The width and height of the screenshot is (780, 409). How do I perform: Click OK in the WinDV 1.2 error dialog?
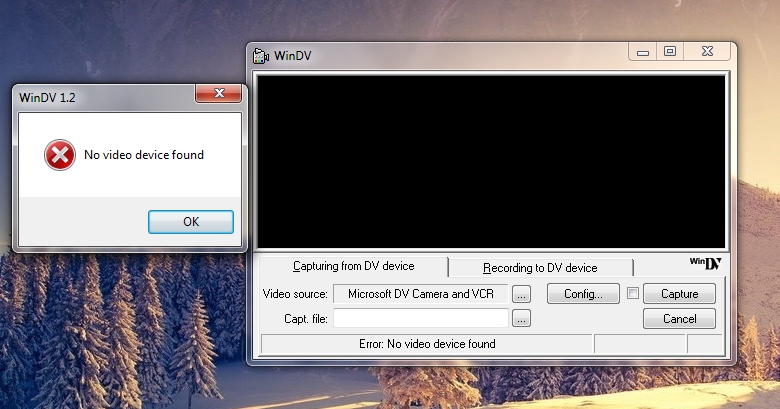coord(191,221)
